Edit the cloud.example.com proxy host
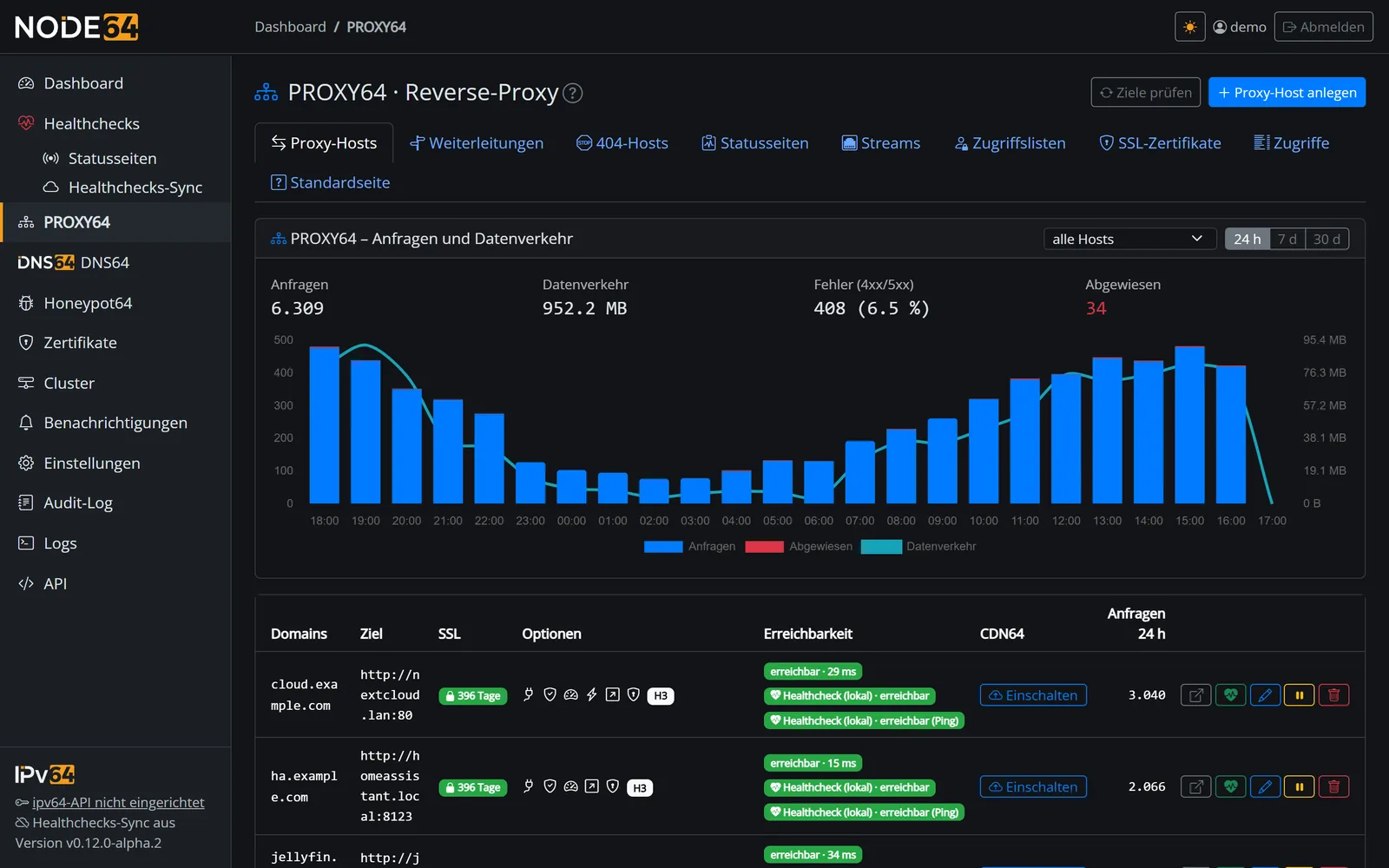 coord(1265,695)
